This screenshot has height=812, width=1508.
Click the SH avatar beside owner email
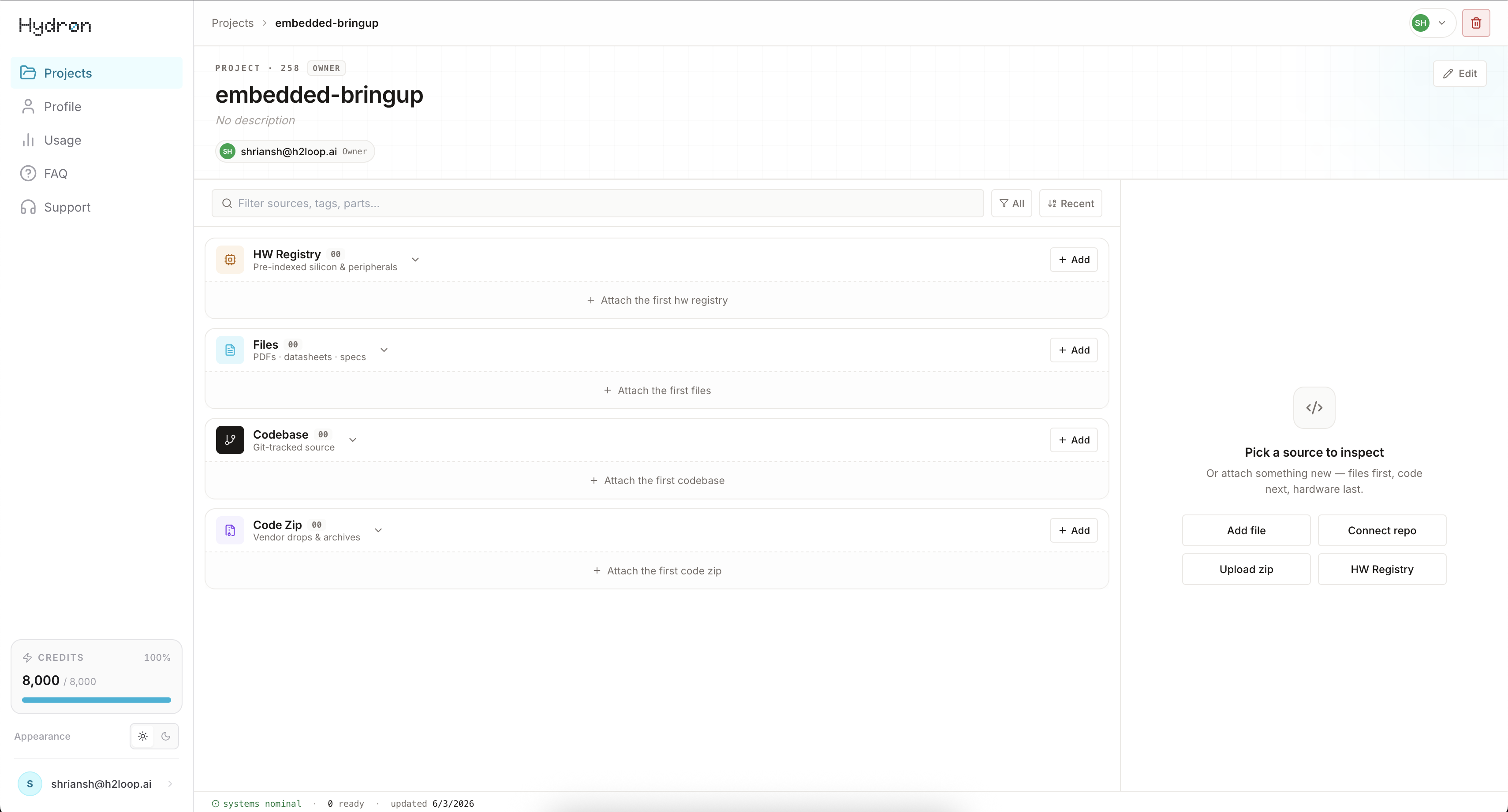pos(228,151)
